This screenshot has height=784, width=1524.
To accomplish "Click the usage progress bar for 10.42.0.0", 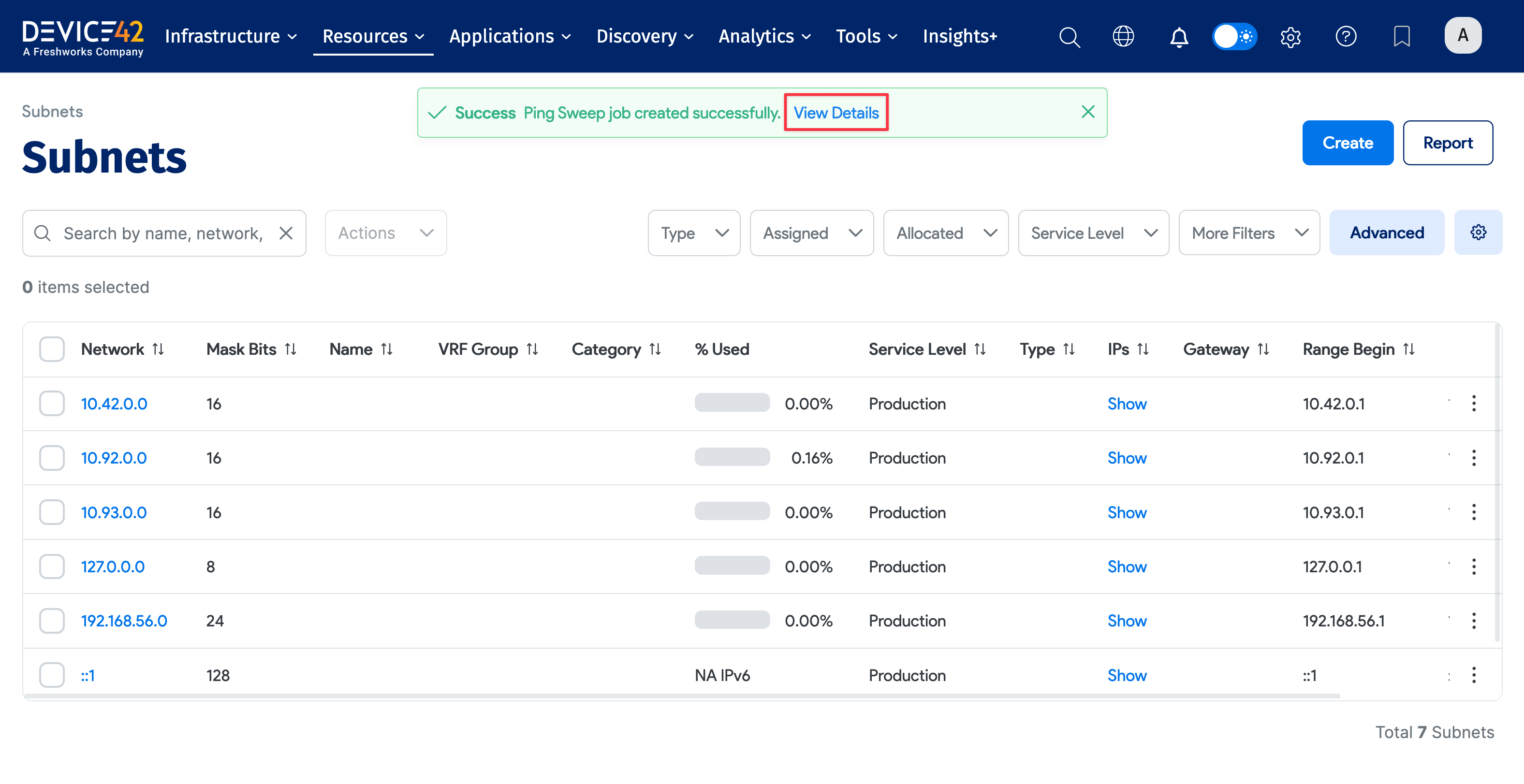I will click(732, 403).
